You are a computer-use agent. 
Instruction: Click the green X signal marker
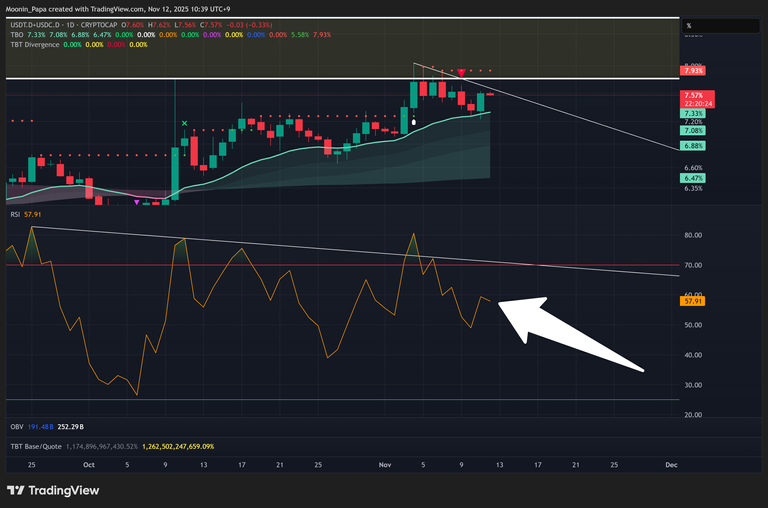coord(184,123)
